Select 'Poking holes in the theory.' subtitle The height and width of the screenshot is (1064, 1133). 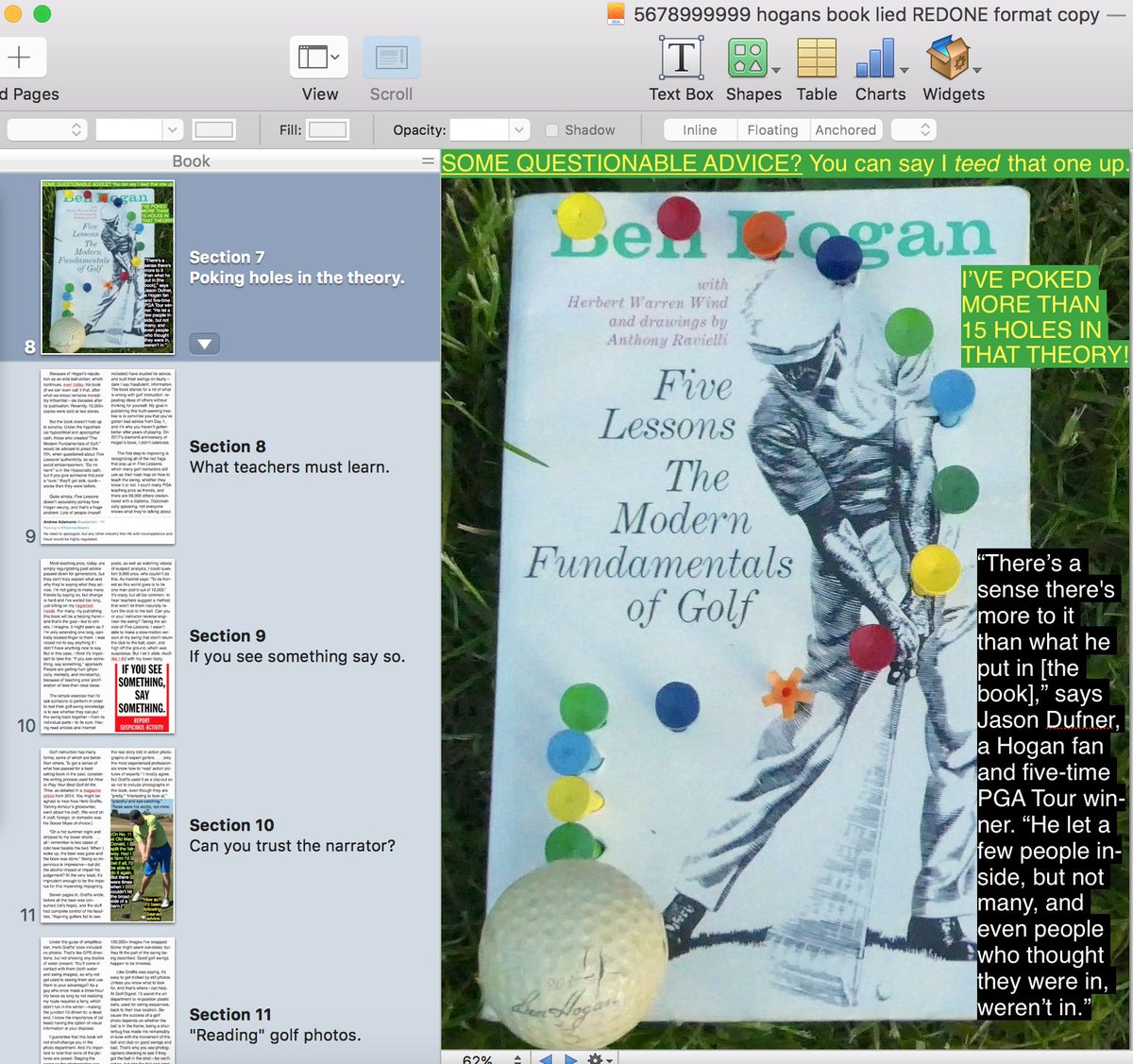click(296, 278)
